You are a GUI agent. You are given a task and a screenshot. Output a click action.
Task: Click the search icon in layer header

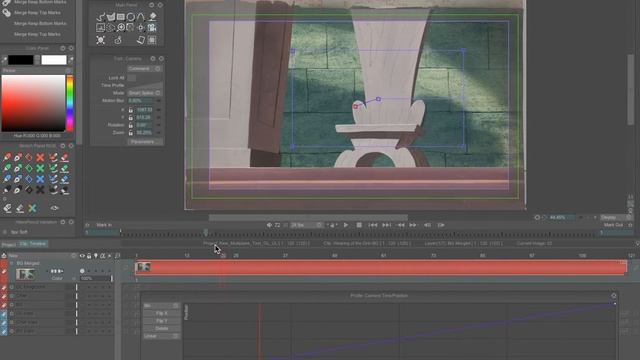[x=117, y=256]
